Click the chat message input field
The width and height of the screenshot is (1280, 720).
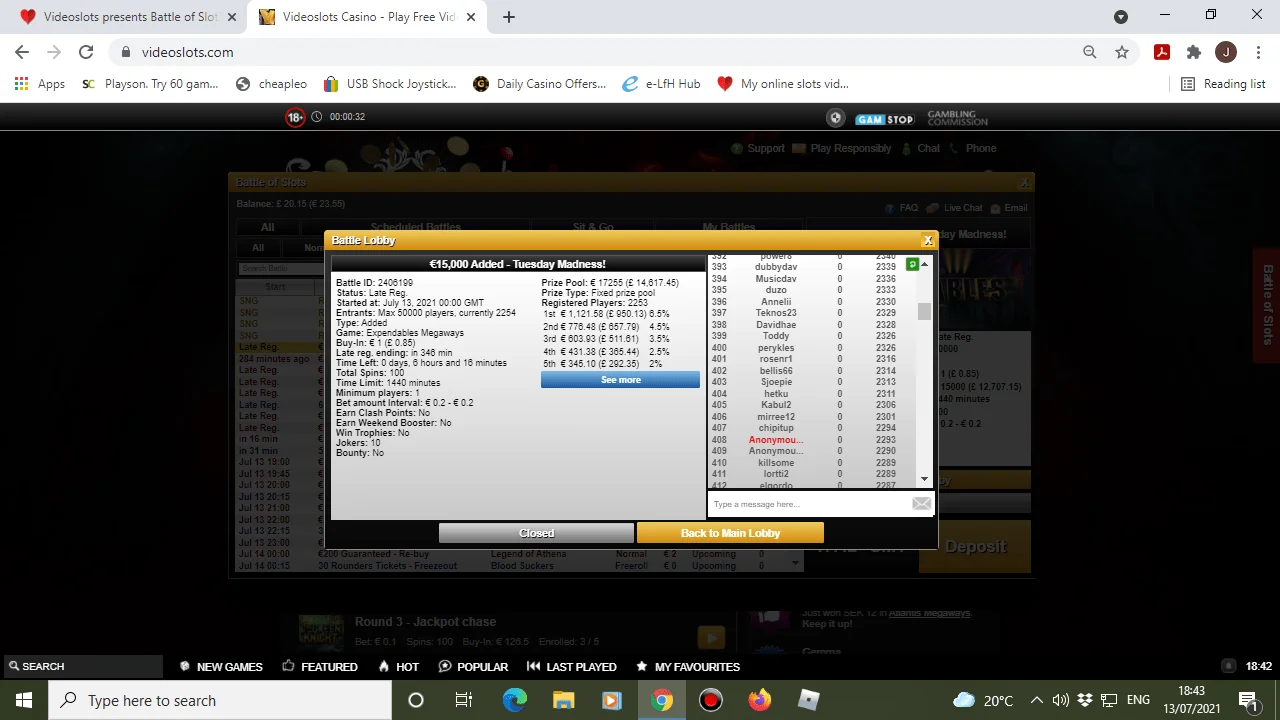coord(808,504)
